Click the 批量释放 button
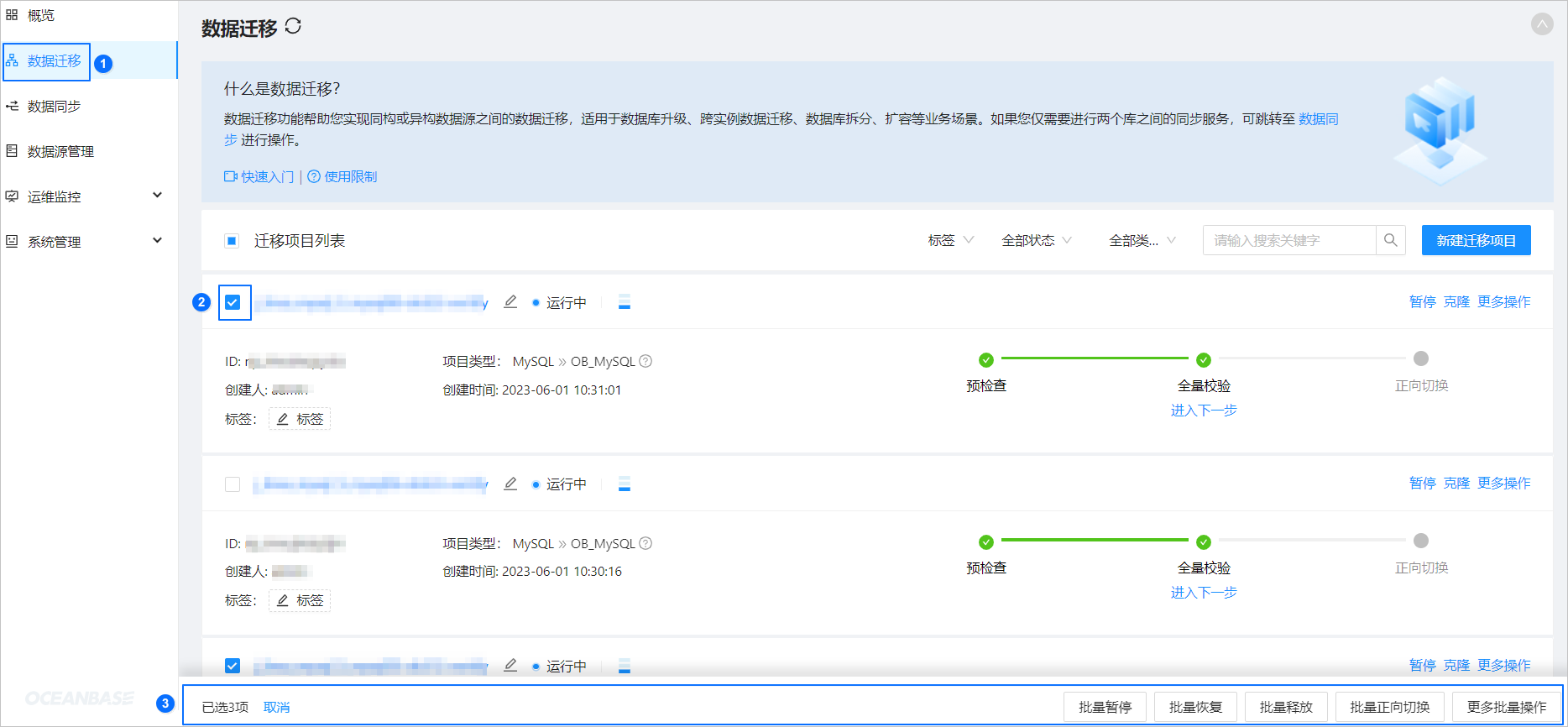This screenshot has width=1568, height=727. click(x=1286, y=707)
